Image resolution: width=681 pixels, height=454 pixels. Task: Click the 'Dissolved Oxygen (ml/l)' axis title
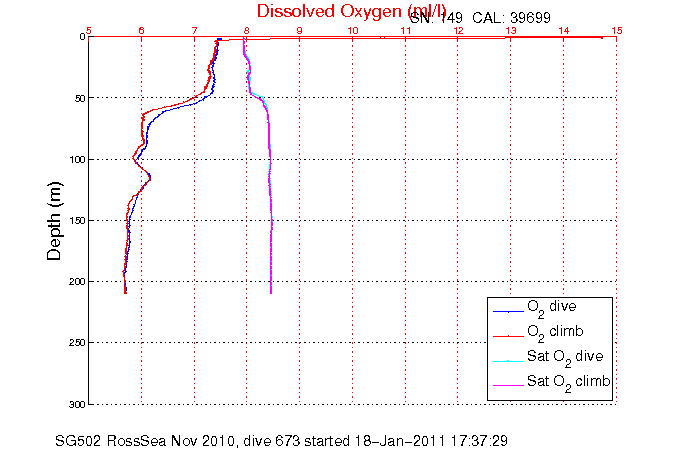click(351, 11)
